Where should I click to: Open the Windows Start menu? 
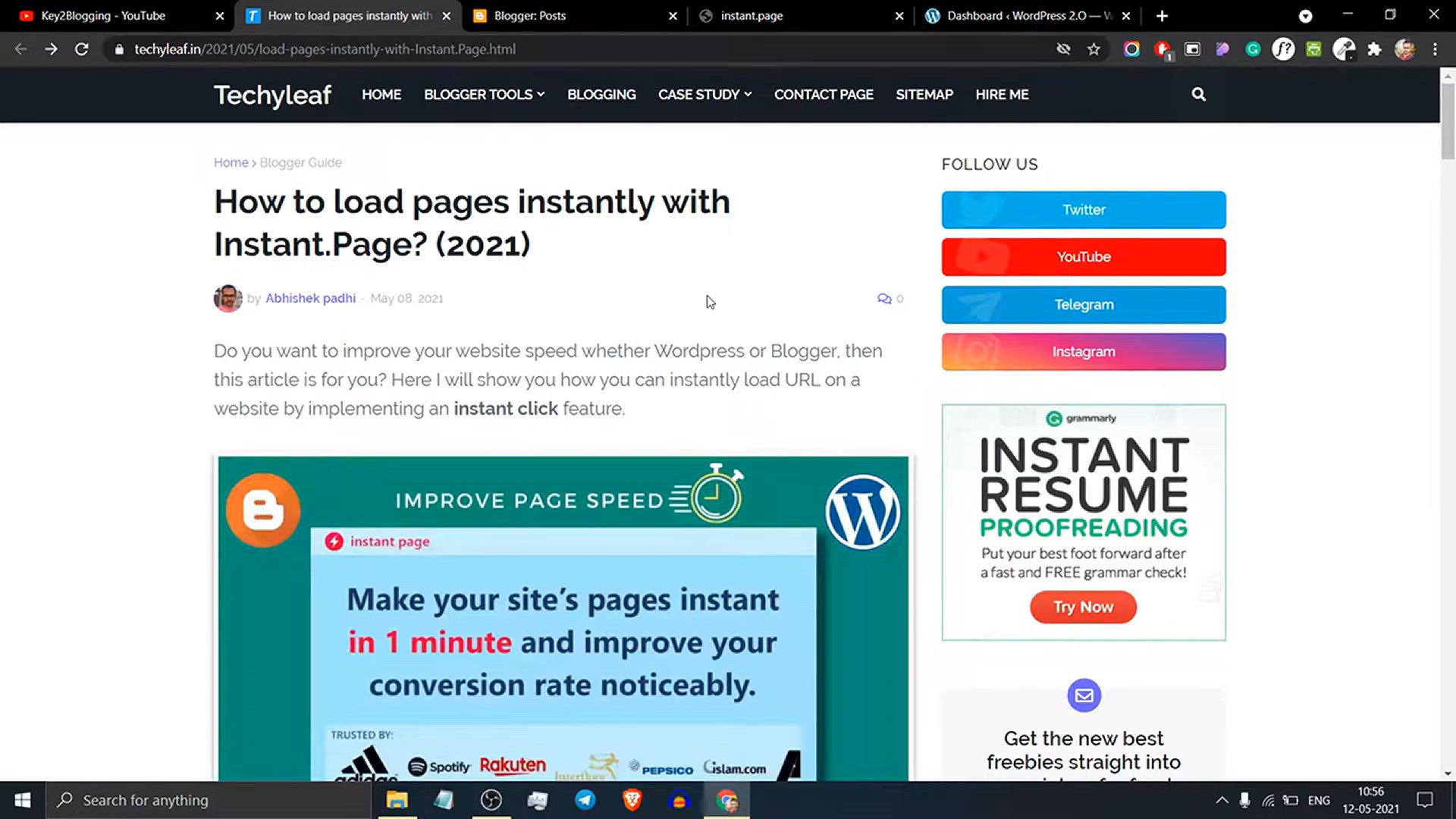click(23, 800)
